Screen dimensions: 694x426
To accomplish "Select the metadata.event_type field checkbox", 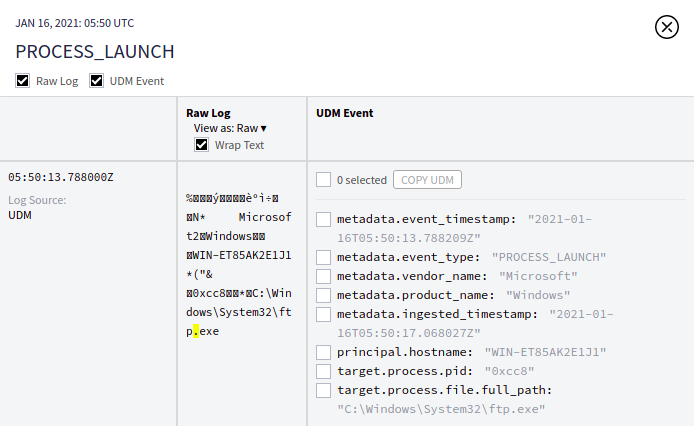I will [323, 257].
